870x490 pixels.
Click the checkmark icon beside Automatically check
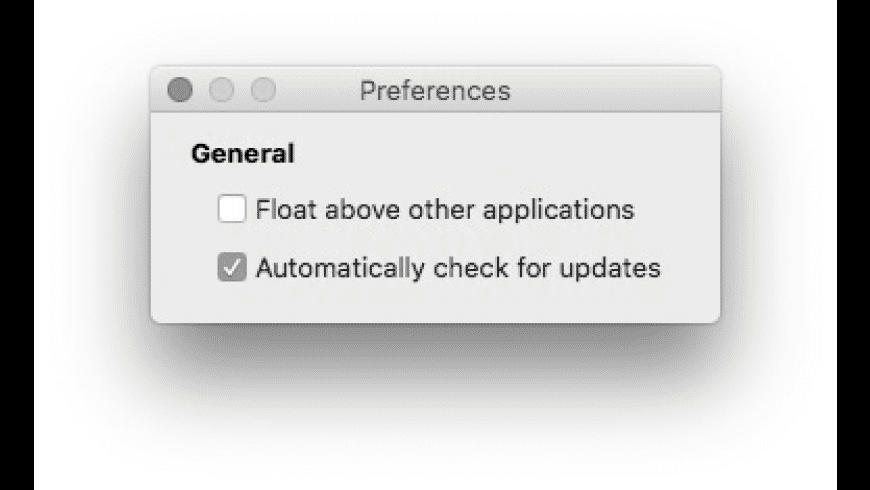[x=232, y=268]
